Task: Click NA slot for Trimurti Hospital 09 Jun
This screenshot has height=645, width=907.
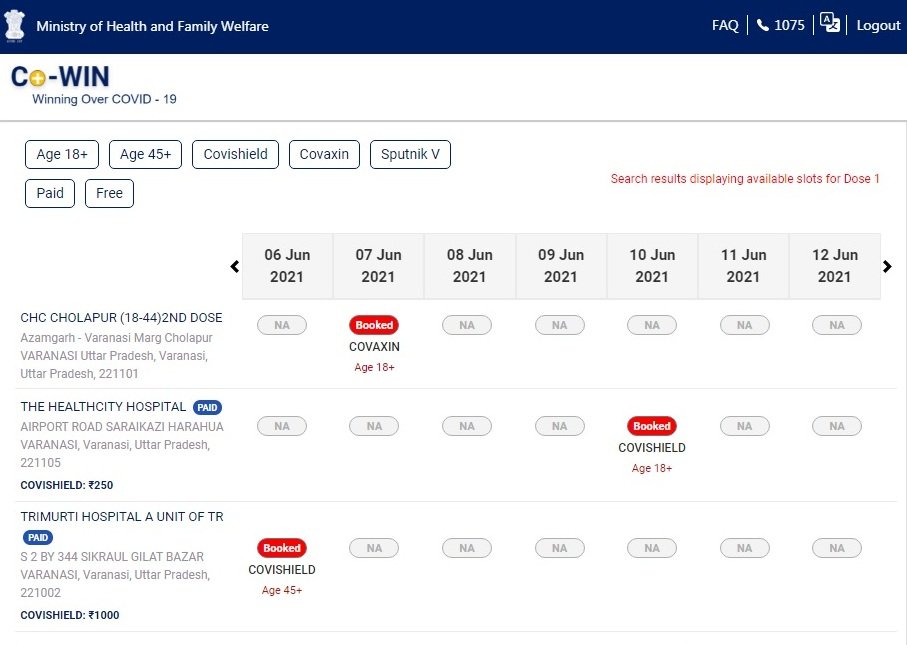Action: pos(559,548)
